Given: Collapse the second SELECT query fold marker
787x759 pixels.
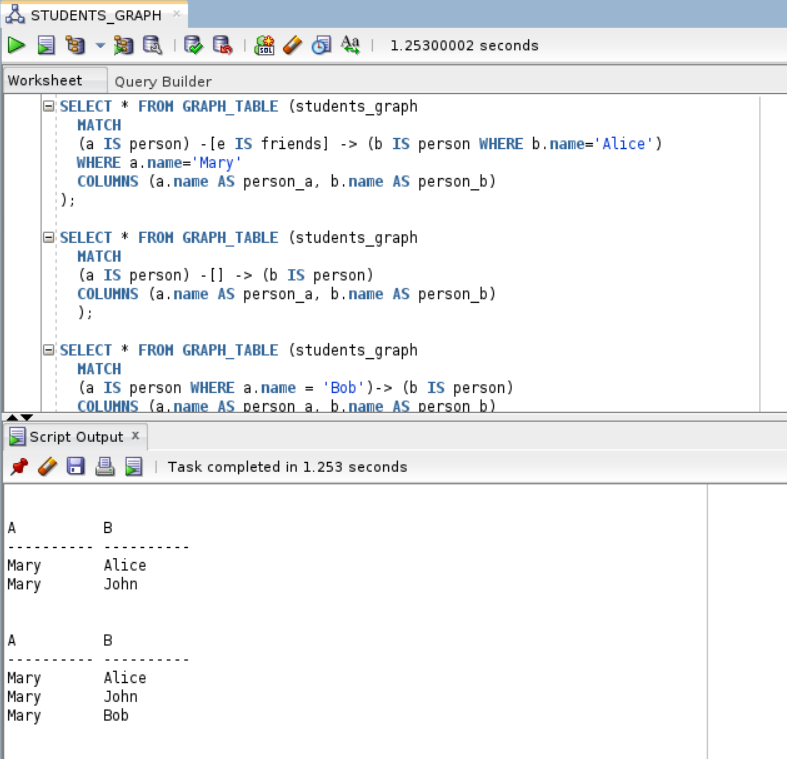Looking at the screenshot, I should 48,238.
